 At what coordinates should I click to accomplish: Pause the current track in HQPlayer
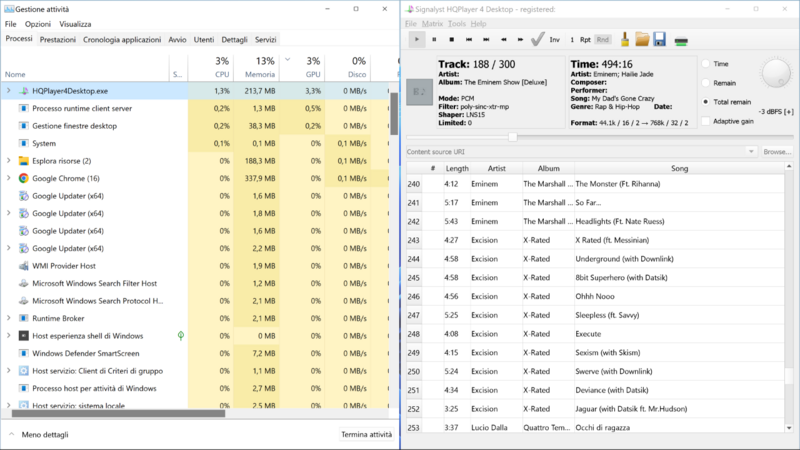pos(434,39)
